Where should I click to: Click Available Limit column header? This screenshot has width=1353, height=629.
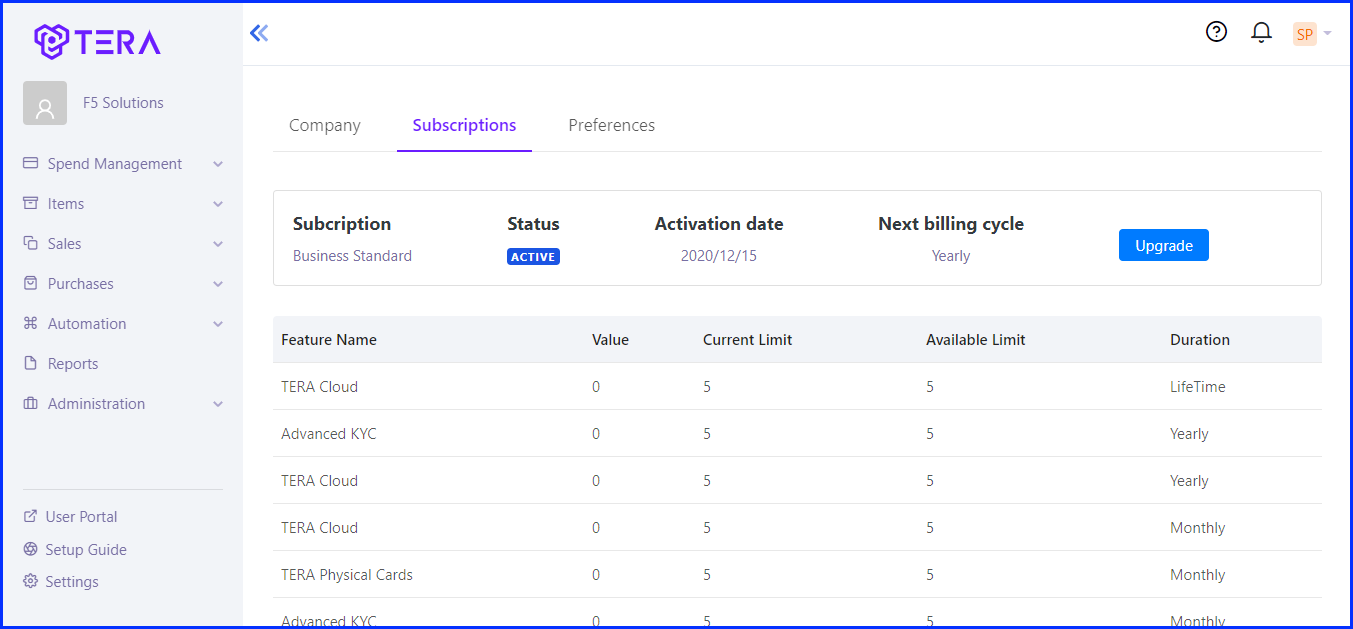click(x=976, y=340)
